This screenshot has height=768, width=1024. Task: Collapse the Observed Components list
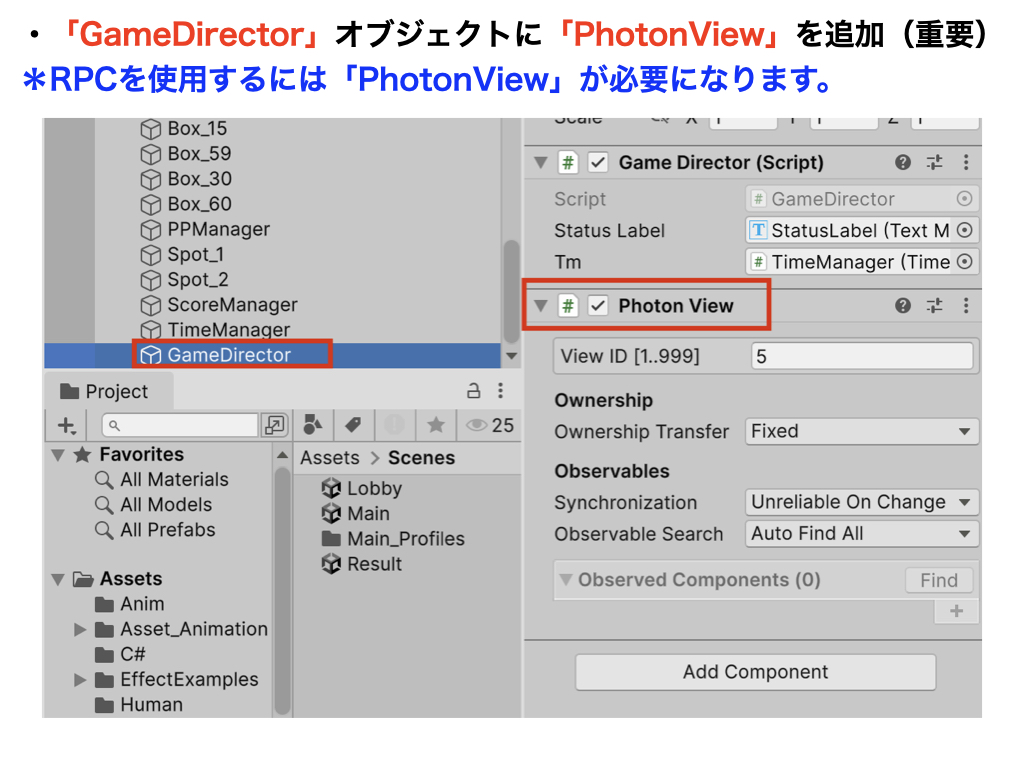[566, 579]
